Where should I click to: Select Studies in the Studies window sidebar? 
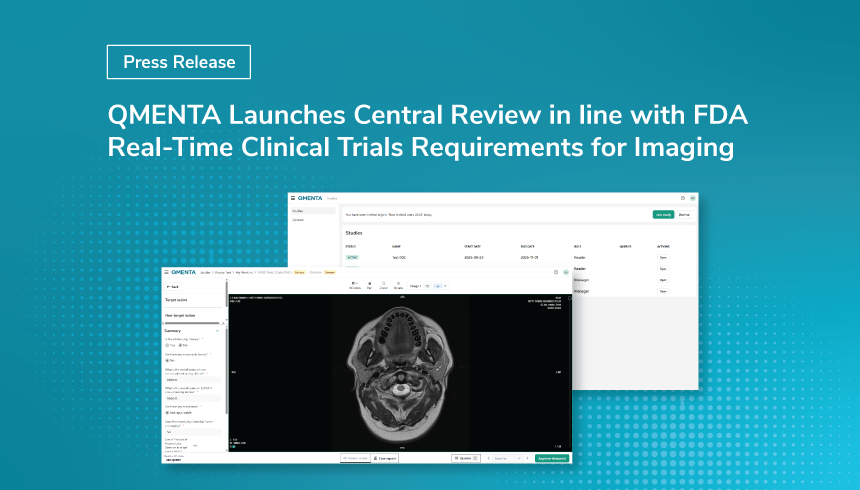[313, 211]
